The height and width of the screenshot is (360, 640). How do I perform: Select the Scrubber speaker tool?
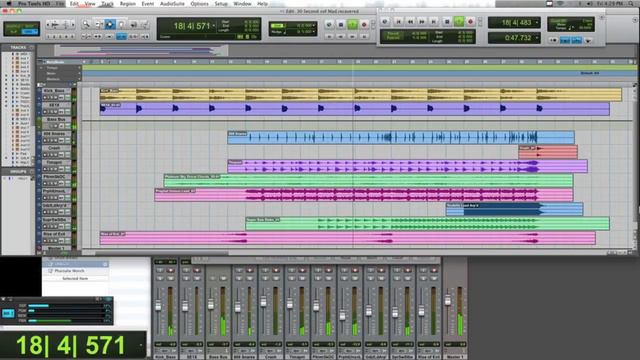pos(133,24)
